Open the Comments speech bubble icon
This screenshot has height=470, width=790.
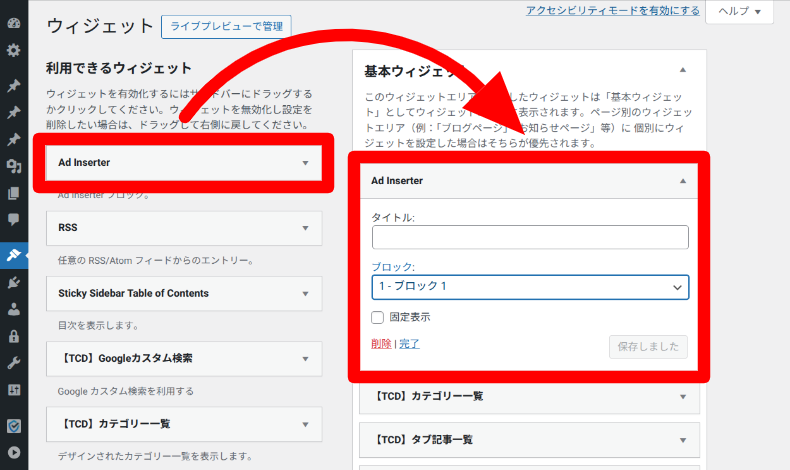[x=14, y=219]
